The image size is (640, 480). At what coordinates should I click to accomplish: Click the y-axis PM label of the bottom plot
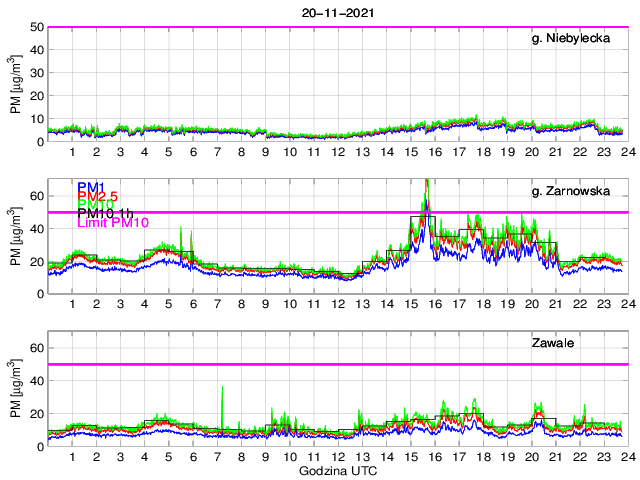(16, 390)
